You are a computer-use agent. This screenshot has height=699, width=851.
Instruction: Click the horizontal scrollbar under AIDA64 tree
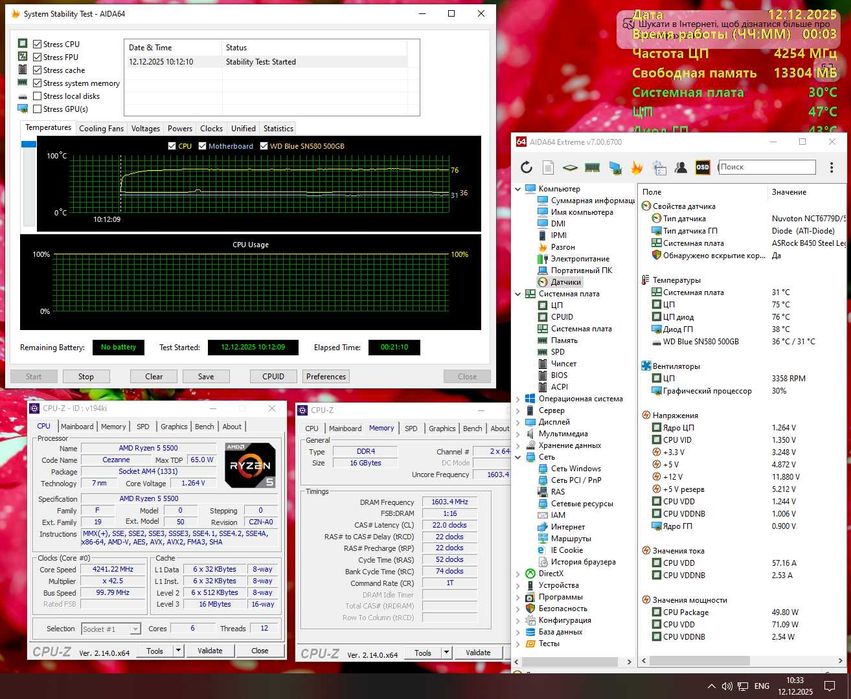click(x=572, y=662)
